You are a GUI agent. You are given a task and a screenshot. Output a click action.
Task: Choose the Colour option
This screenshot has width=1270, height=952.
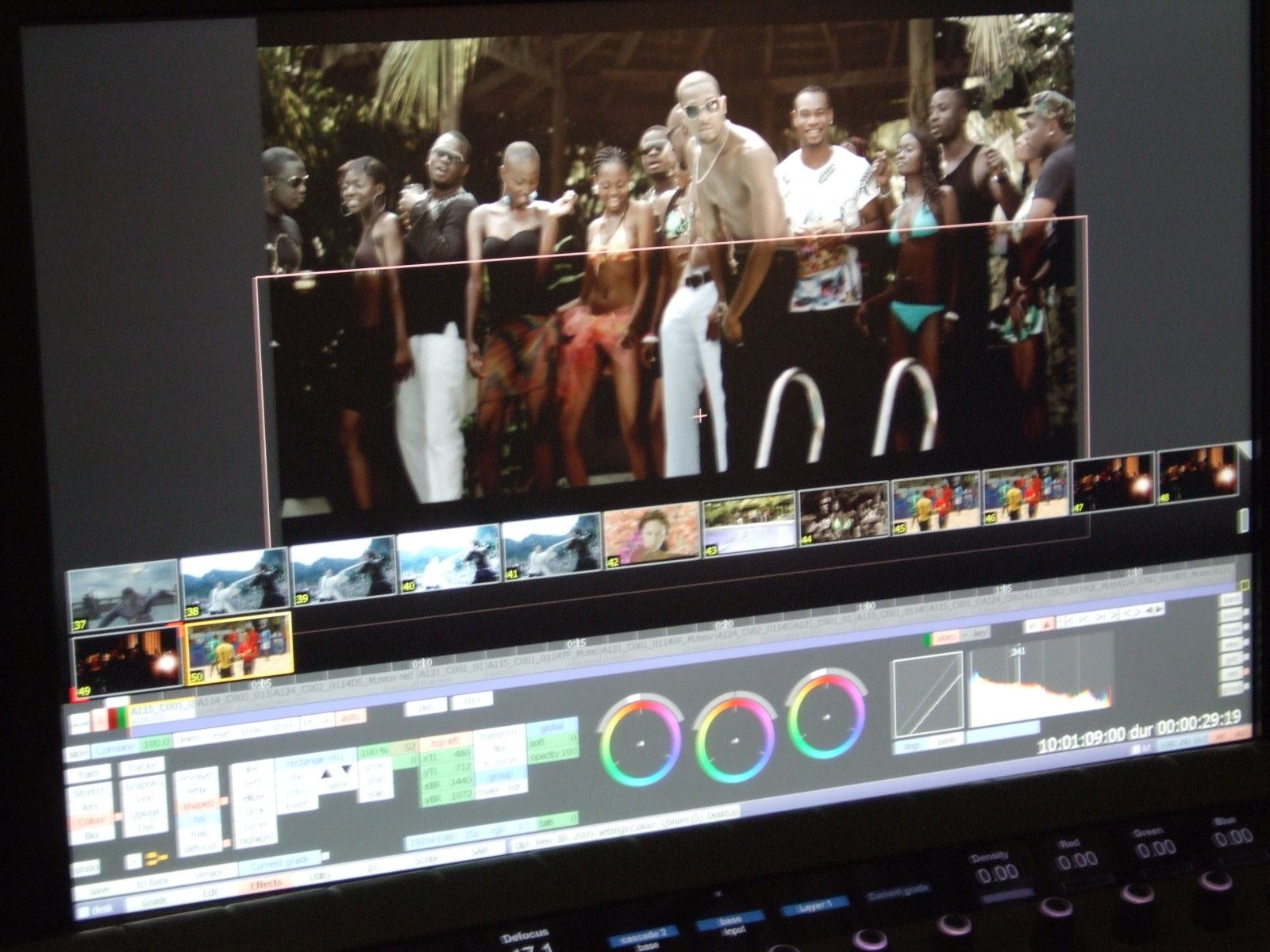coord(91,821)
